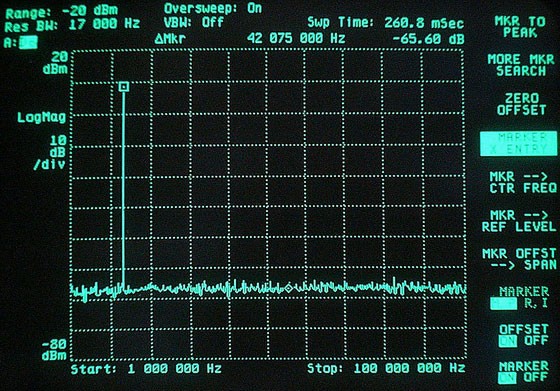Toggle the marker OFFSET ON/OFF setting
Screen dimensions: 560x391
523,335
